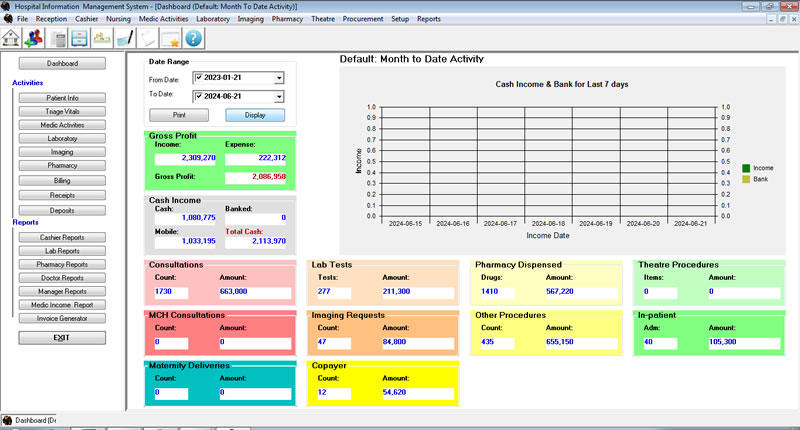The image size is (800, 430).
Task: Open Triage Vitals from the sidebar
Action: pos(62,112)
